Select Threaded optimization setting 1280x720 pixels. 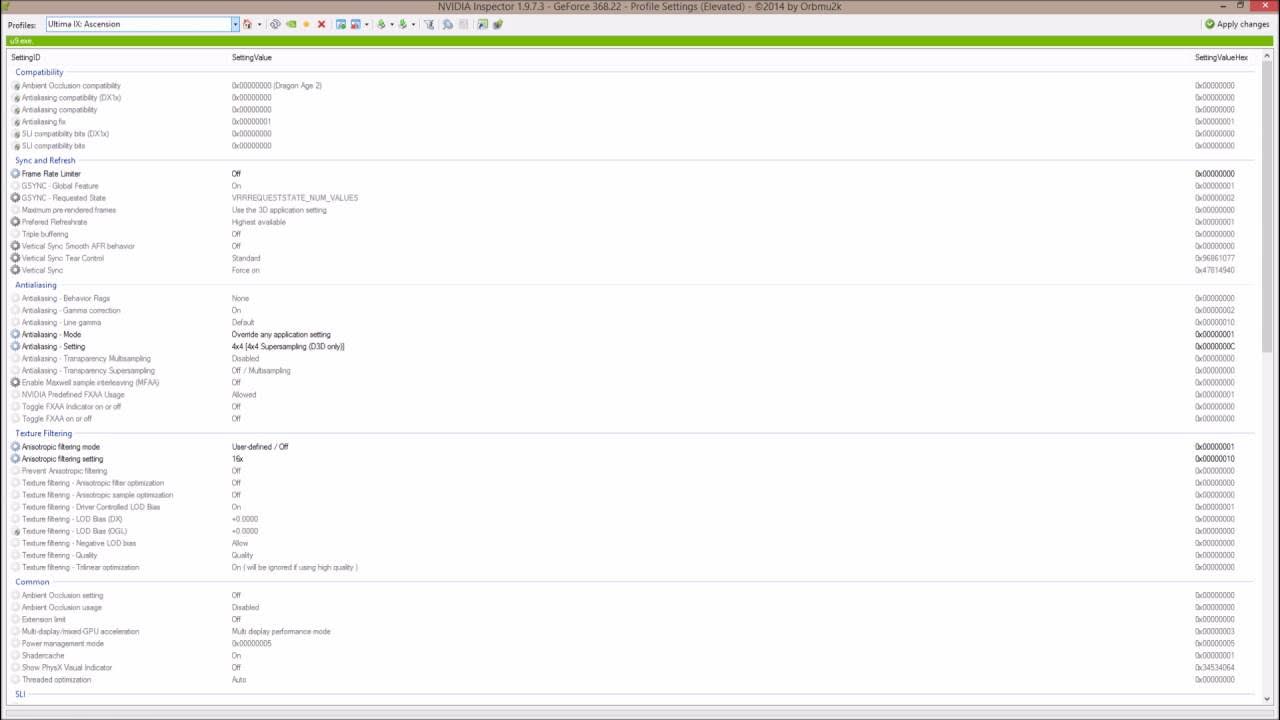coord(56,679)
